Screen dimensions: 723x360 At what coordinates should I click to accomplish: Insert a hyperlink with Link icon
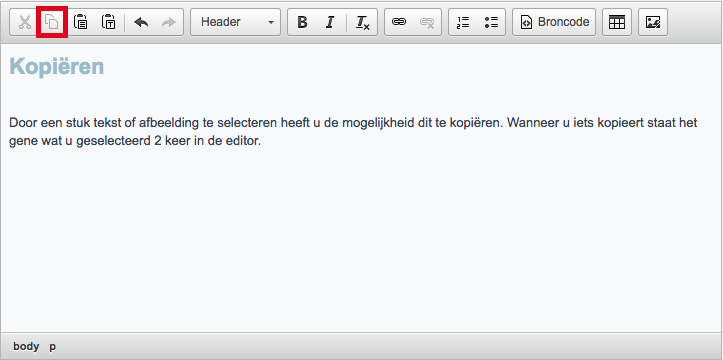tap(399, 22)
